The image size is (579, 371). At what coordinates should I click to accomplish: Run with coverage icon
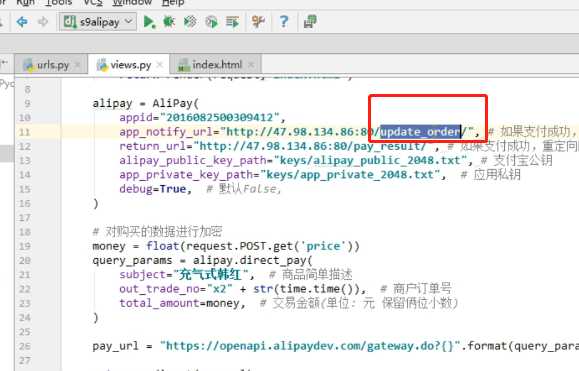pos(190,22)
